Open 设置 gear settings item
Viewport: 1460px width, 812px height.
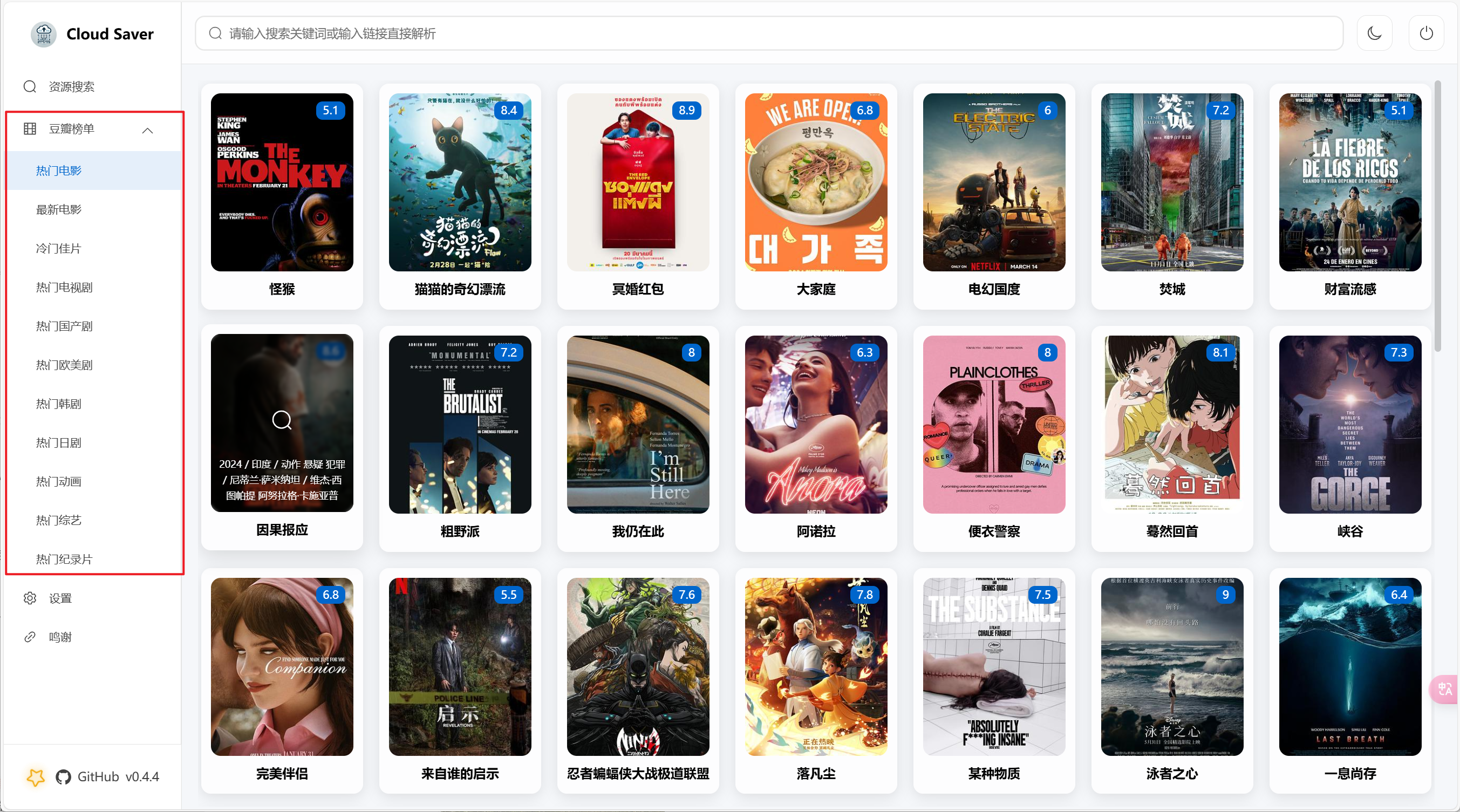point(59,598)
